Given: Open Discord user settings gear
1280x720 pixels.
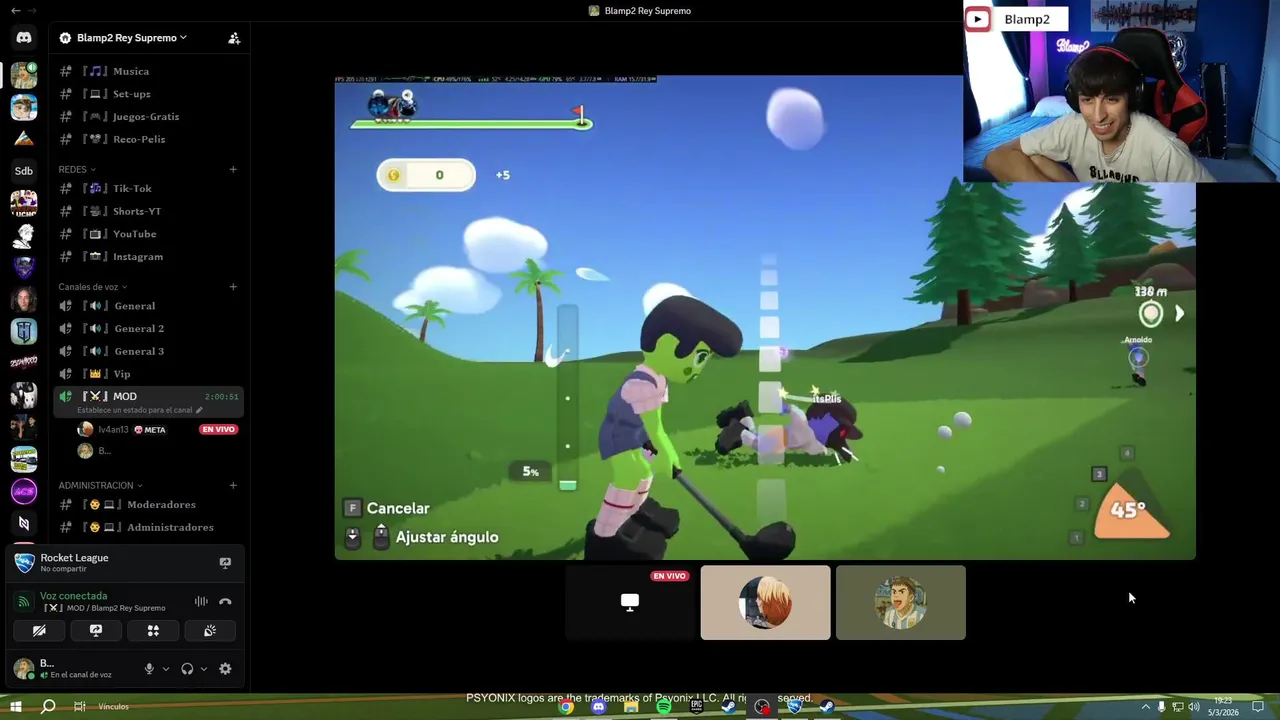Looking at the screenshot, I should pyautogui.click(x=225, y=669).
